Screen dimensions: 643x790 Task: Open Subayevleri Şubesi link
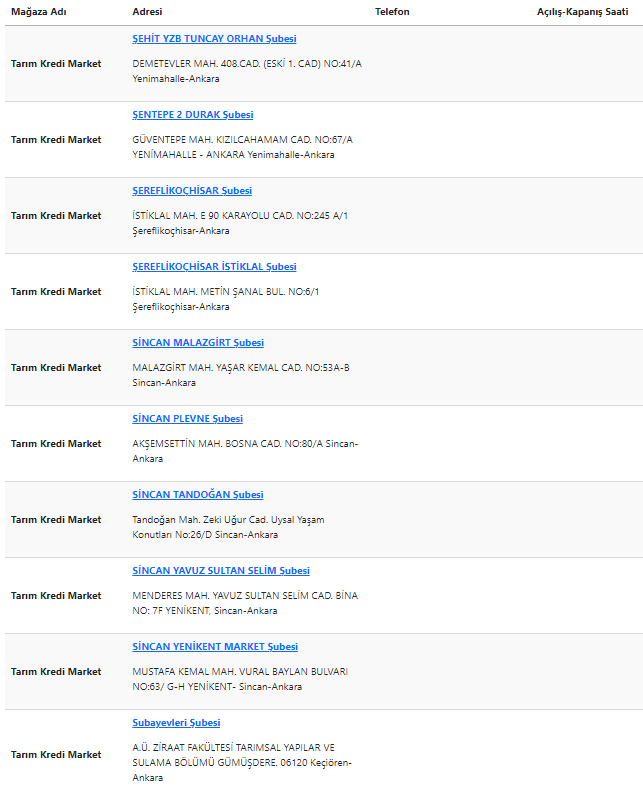click(x=176, y=723)
